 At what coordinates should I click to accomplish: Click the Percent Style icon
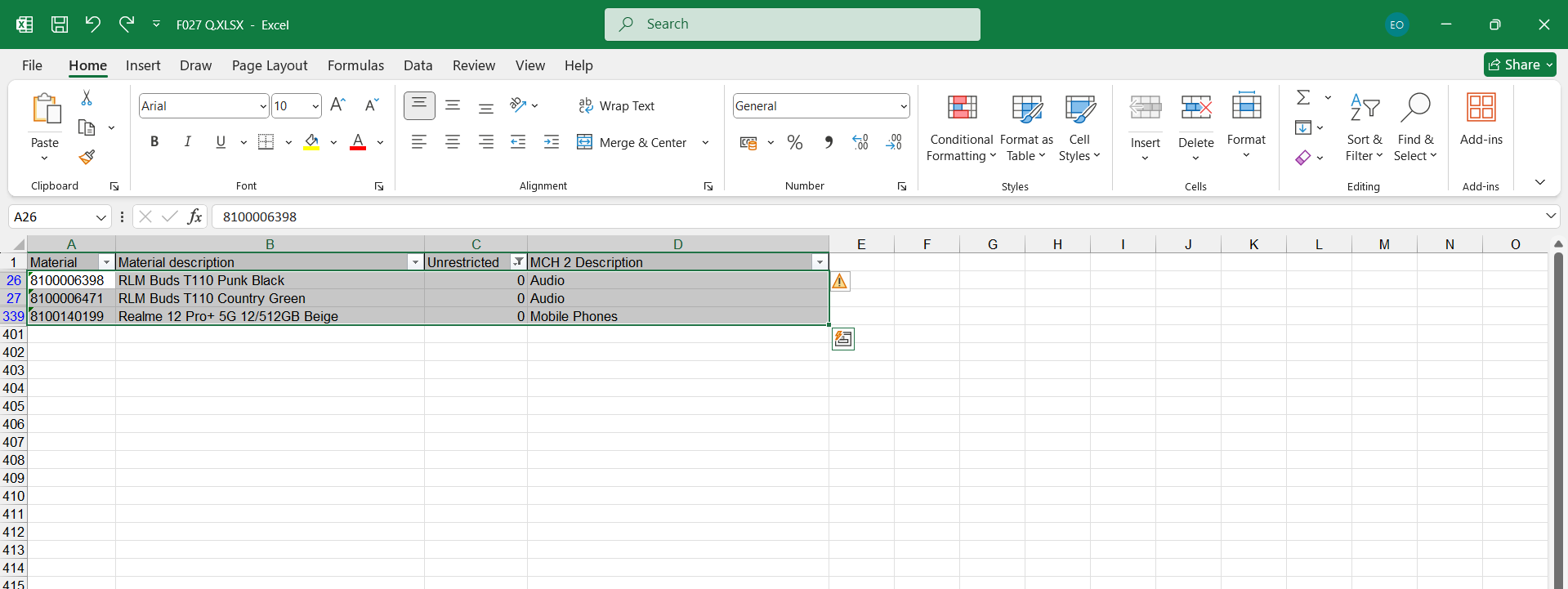tap(794, 143)
